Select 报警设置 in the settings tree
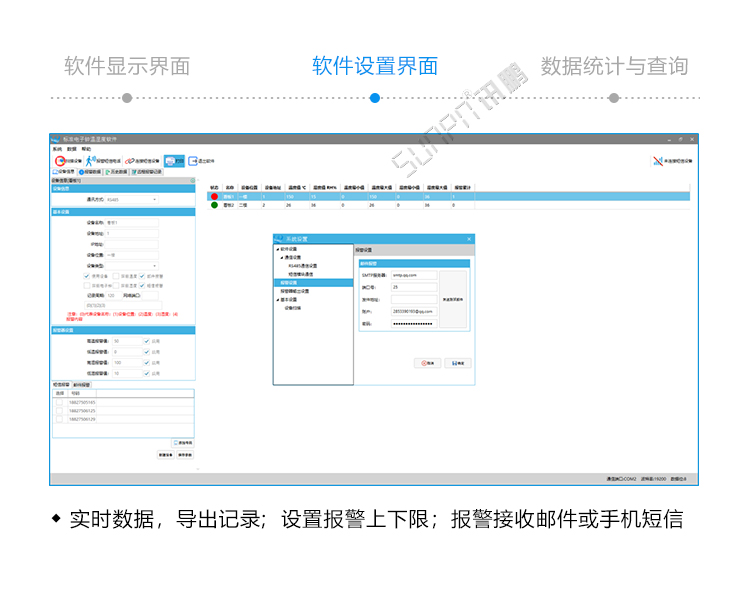 click(x=288, y=282)
